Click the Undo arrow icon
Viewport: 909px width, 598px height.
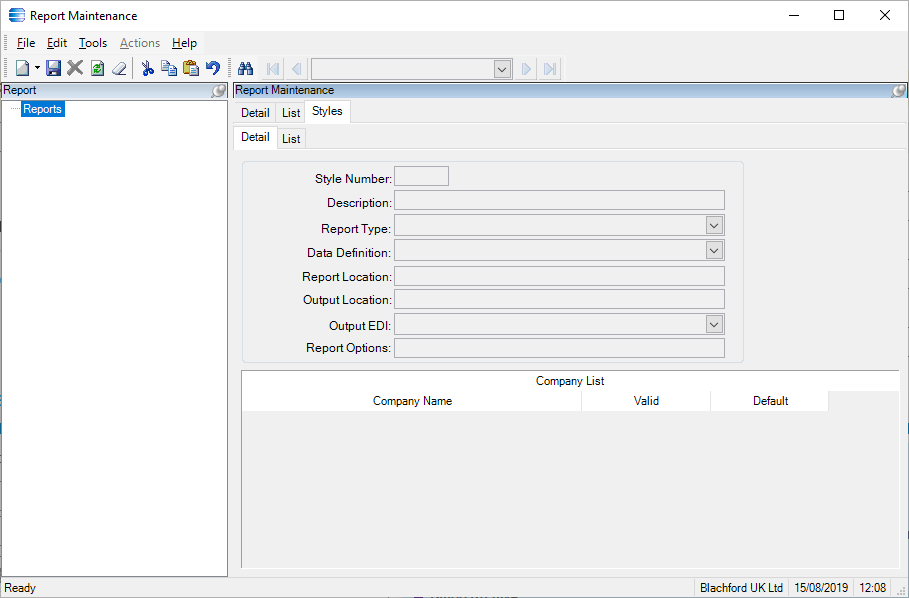213,68
